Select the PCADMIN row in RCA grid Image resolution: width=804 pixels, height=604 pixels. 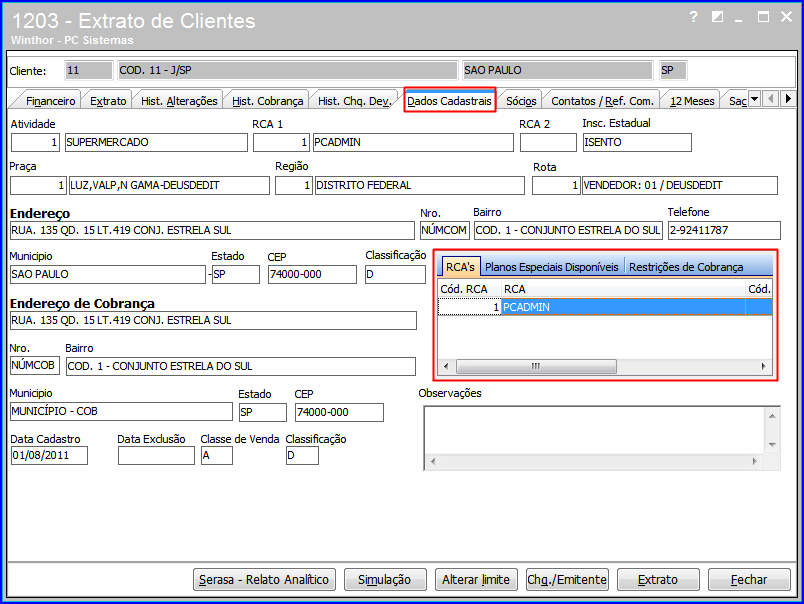(x=605, y=307)
